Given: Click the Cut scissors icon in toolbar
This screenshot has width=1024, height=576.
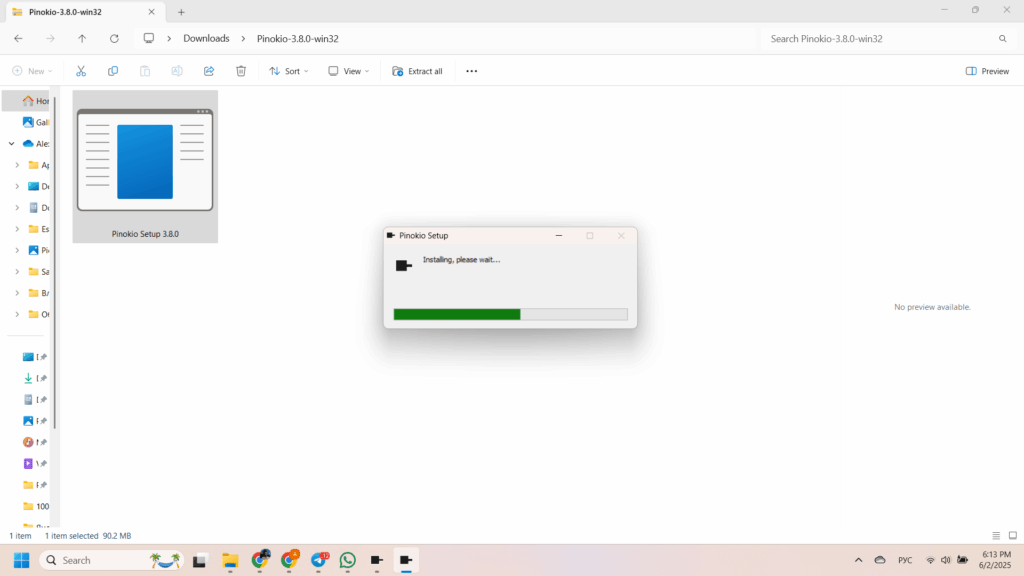Looking at the screenshot, I should (x=81, y=71).
